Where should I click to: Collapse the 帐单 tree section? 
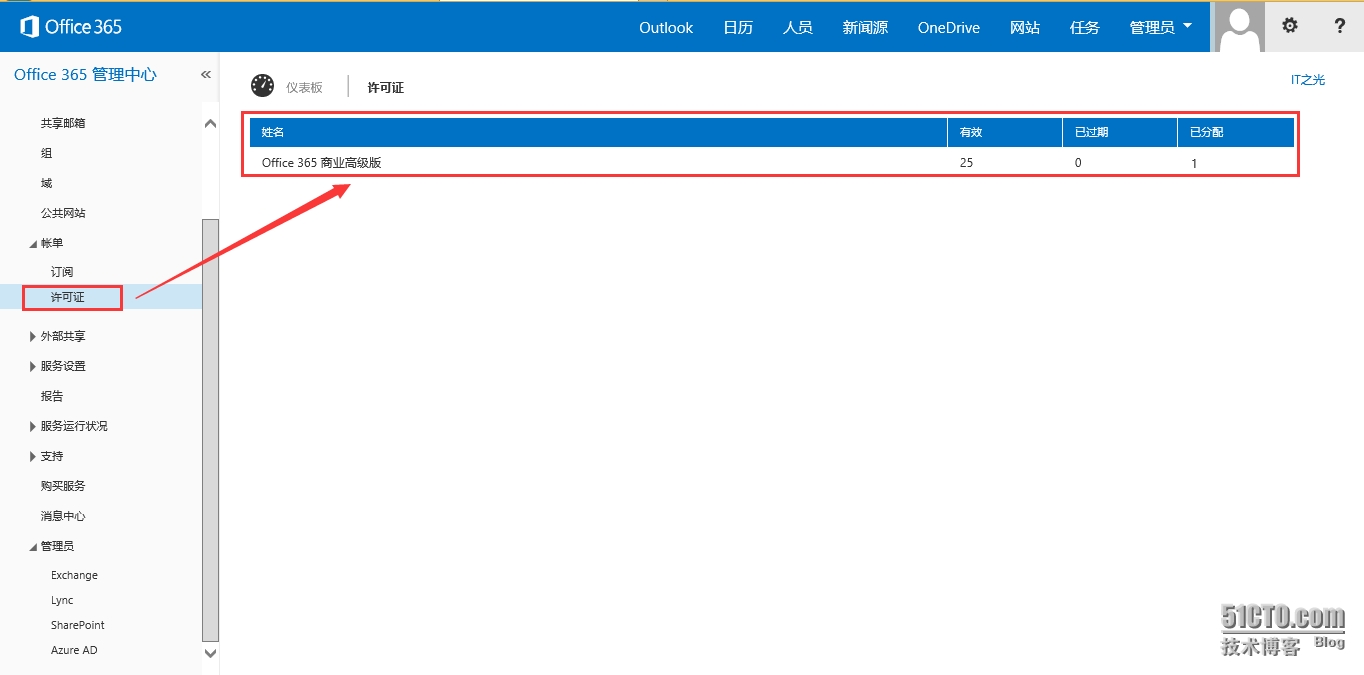pos(33,244)
